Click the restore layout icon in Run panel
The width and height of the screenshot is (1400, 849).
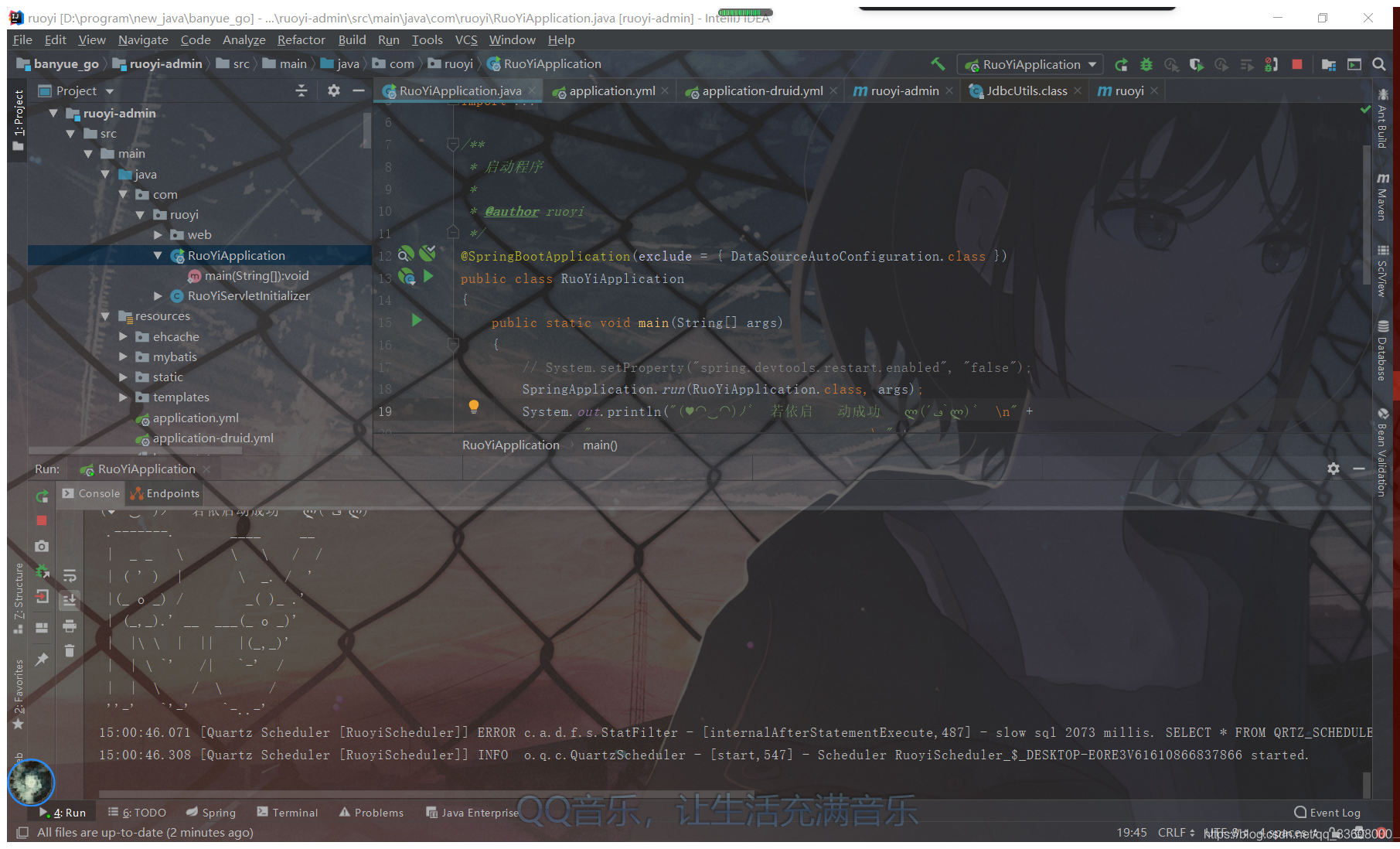(42, 627)
